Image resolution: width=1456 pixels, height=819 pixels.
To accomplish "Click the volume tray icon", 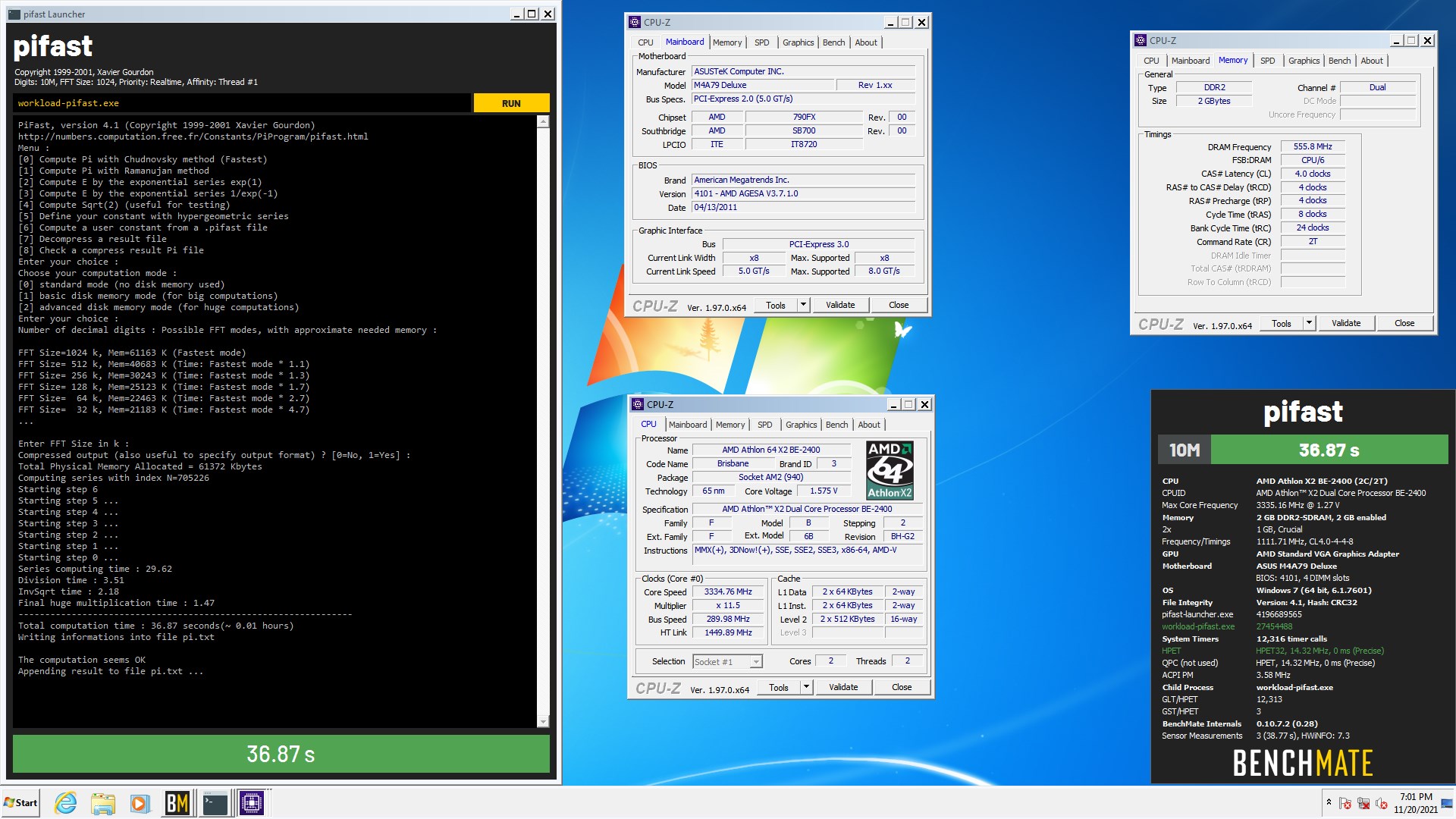I will [1381, 803].
